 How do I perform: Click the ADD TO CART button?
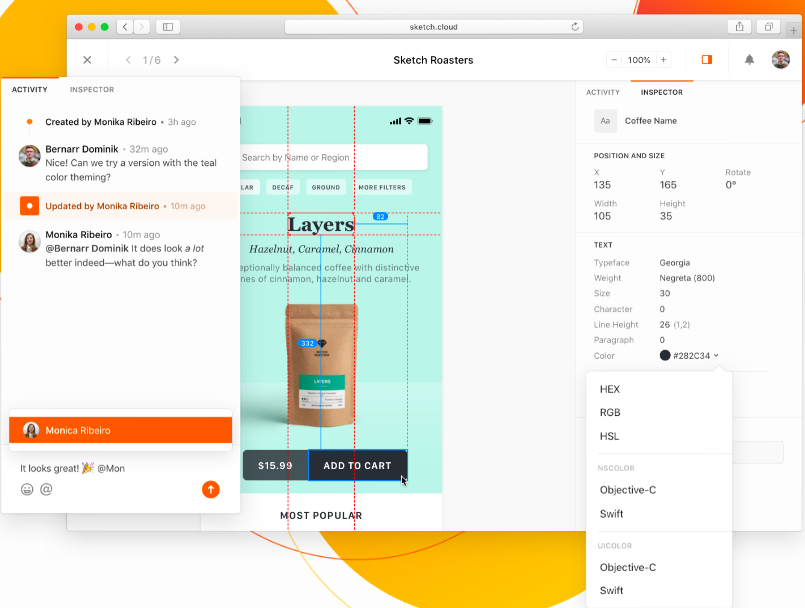tap(358, 465)
